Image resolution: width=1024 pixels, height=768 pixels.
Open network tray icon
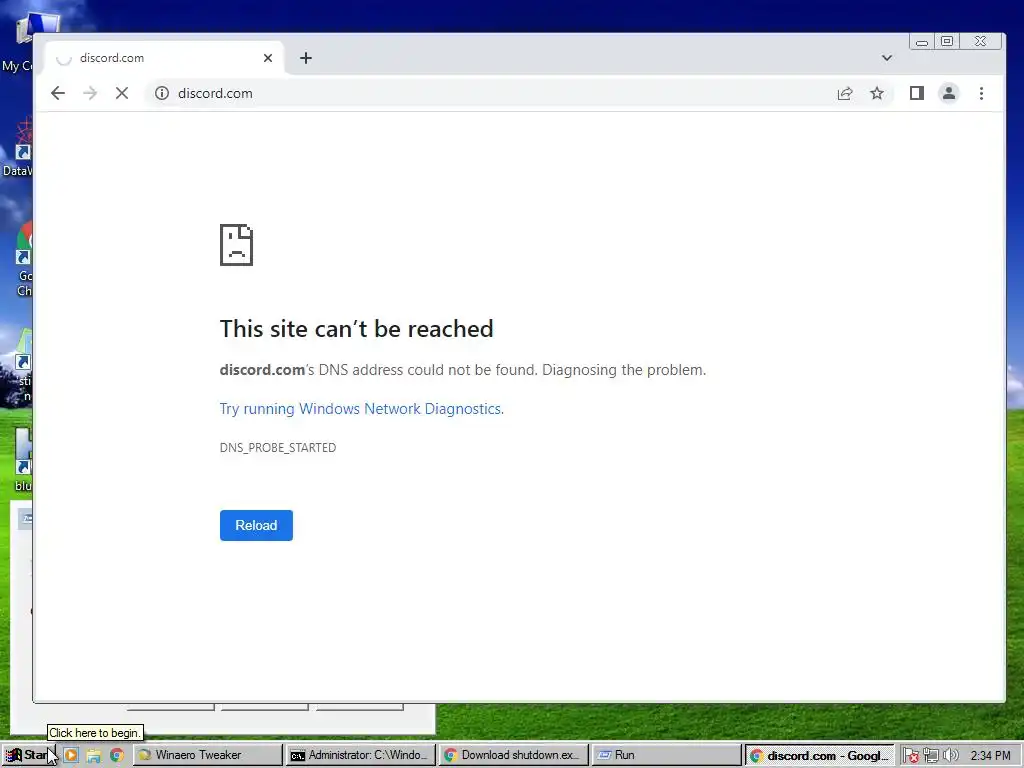pyautogui.click(x=931, y=756)
